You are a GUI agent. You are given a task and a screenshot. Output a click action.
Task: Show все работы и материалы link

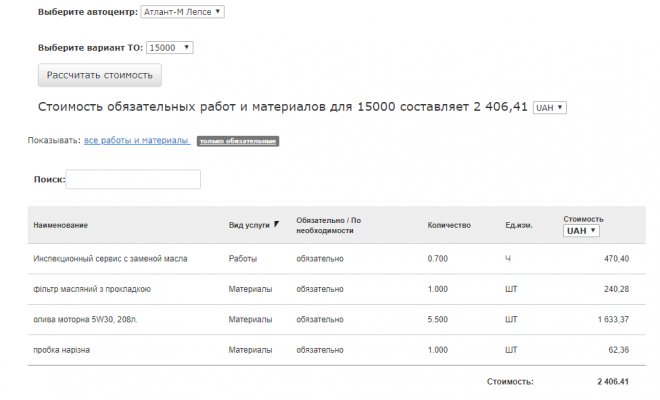137,140
